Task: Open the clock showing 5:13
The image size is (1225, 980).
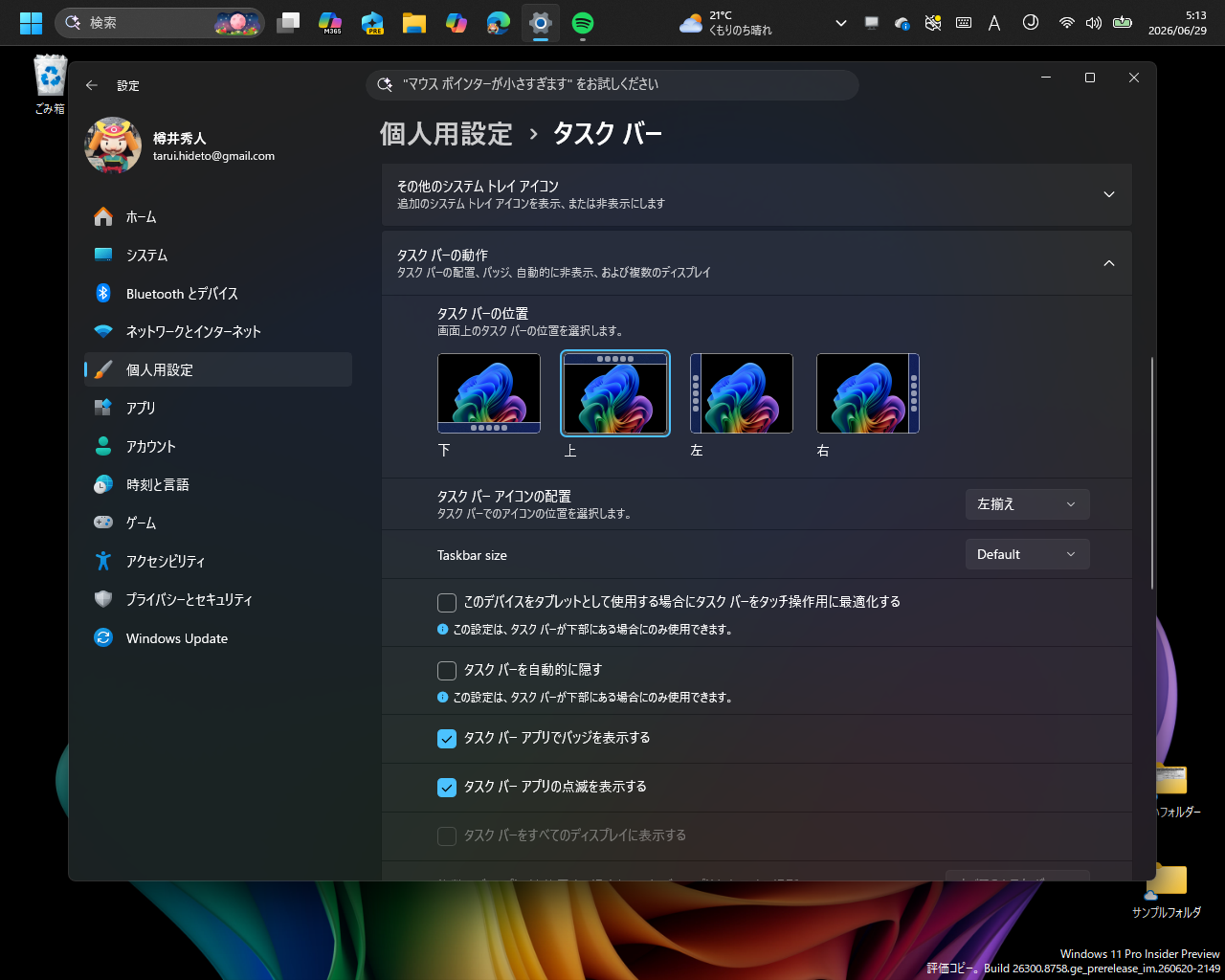Action: pyautogui.click(x=1177, y=23)
